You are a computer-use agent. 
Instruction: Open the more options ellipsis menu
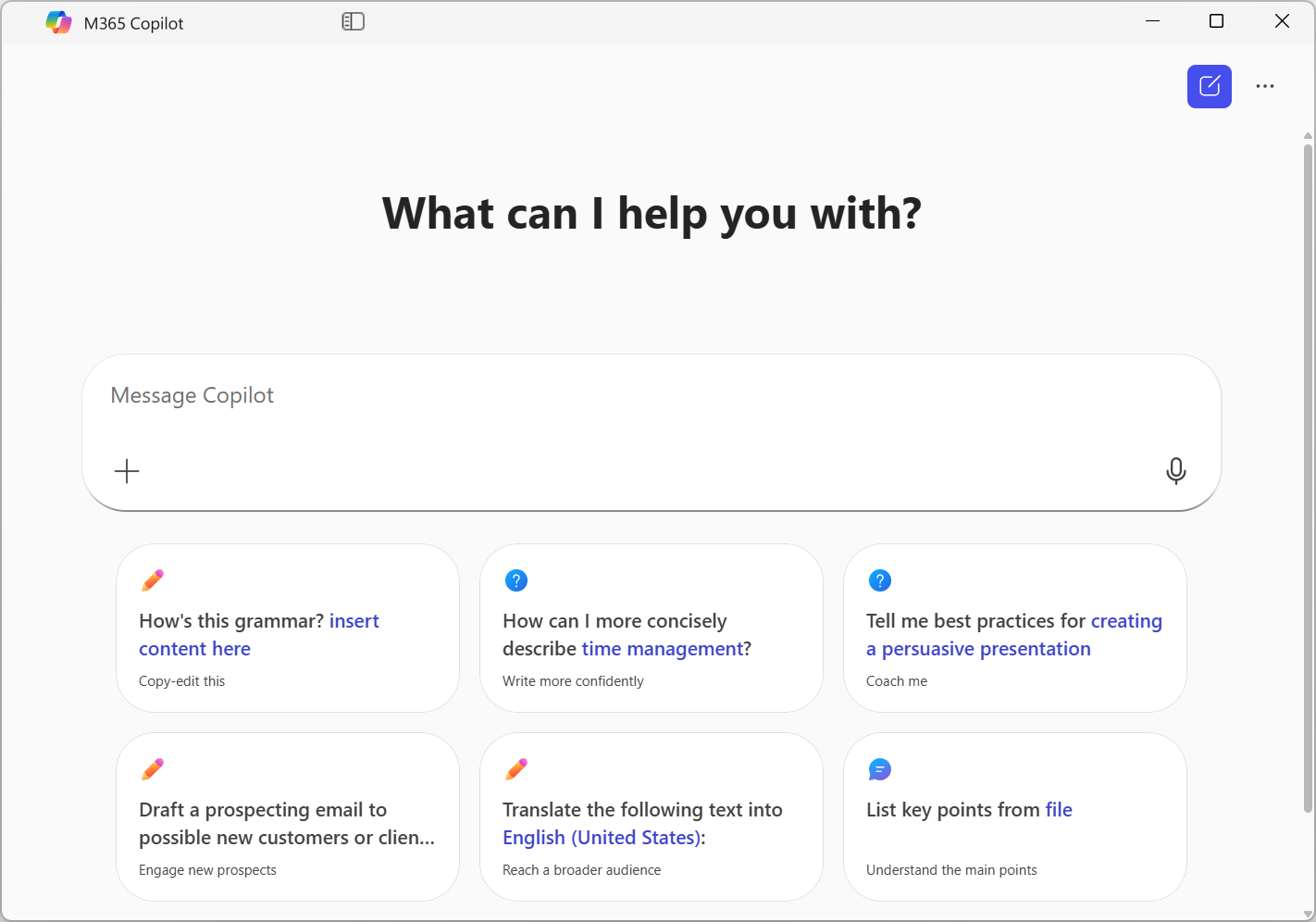1264,86
